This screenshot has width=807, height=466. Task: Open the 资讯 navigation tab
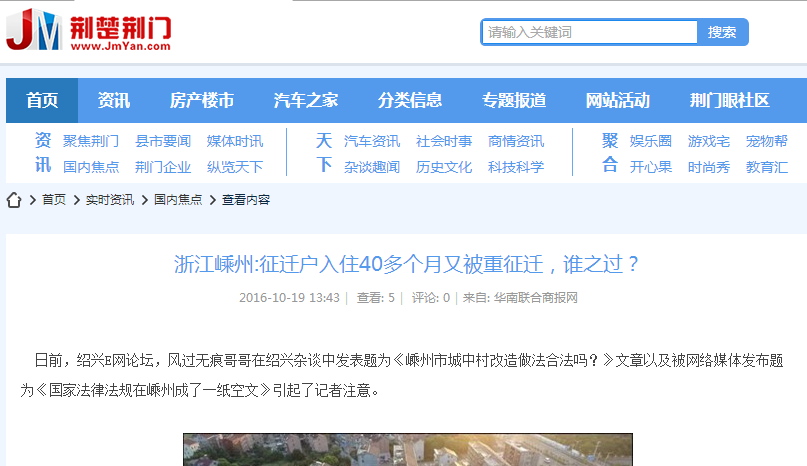coord(114,100)
